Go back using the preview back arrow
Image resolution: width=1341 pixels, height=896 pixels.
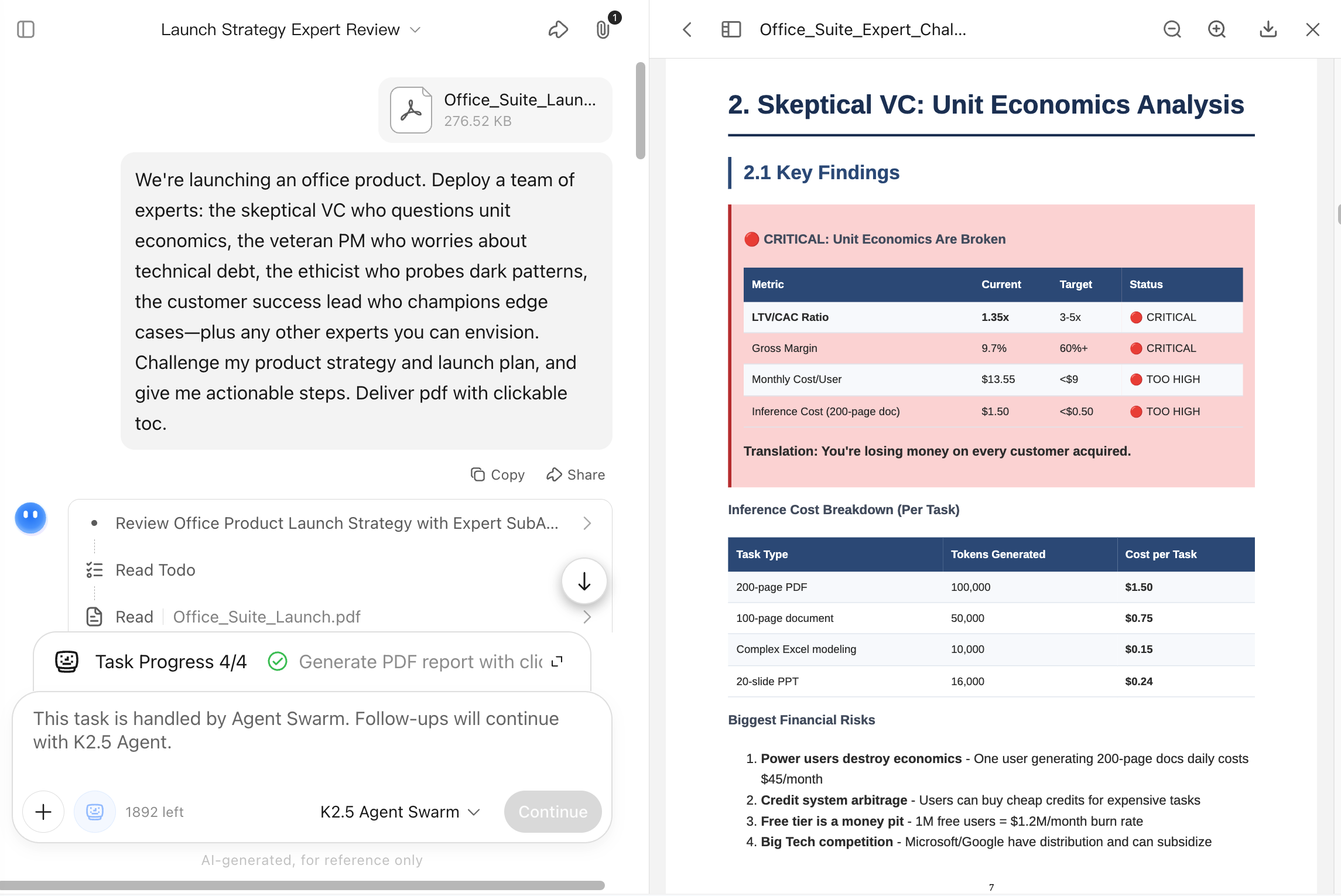(687, 29)
